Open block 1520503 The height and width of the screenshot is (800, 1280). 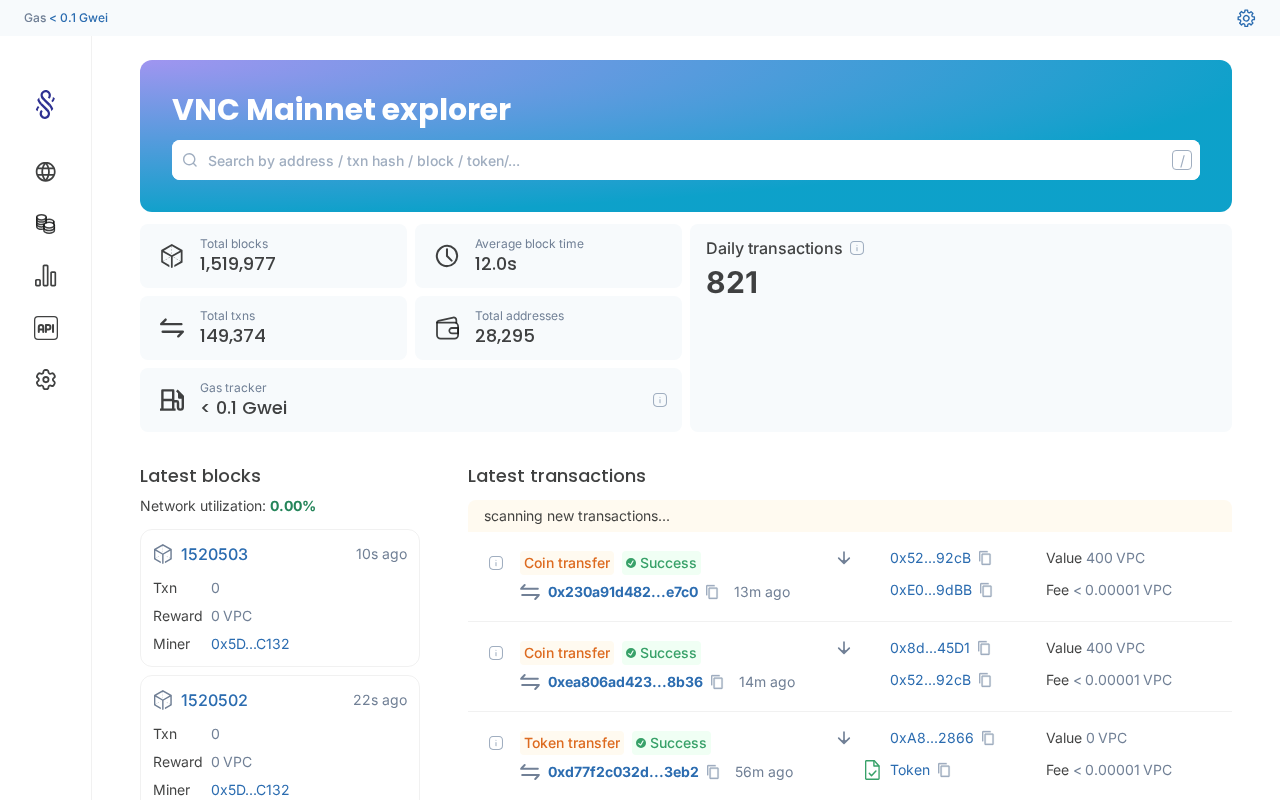214,554
